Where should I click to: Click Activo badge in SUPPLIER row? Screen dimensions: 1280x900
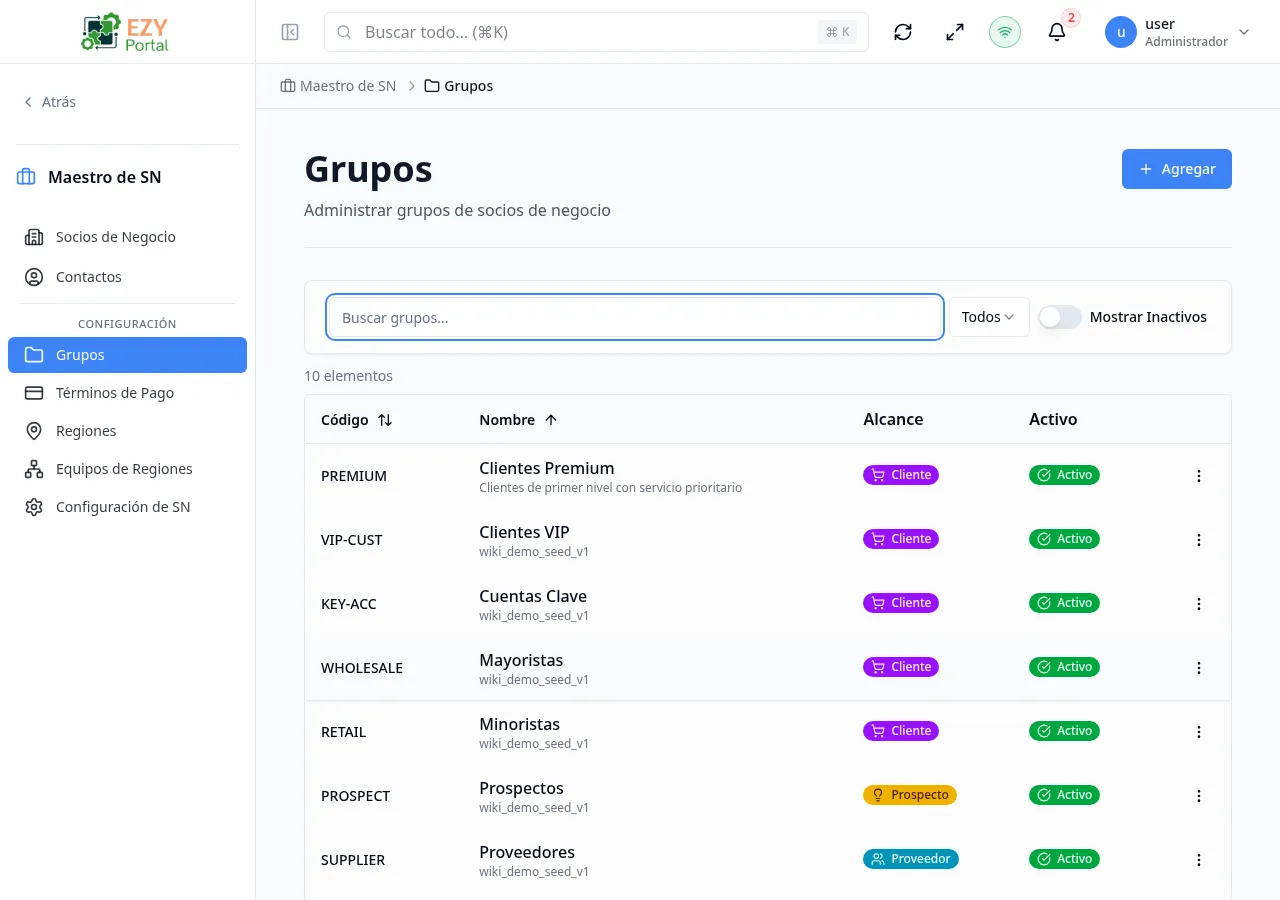(1064, 859)
